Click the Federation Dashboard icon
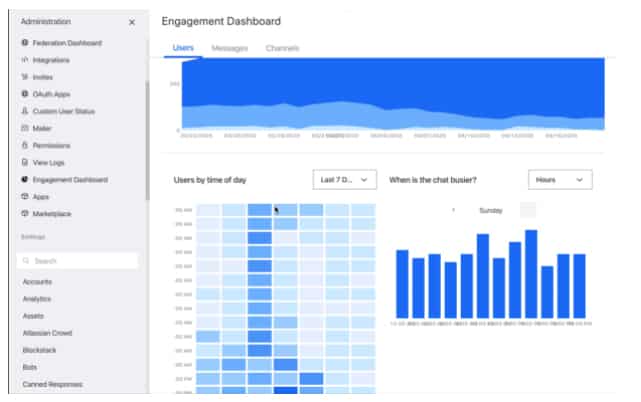Image resolution: width=641 pixels, height=402 pixels. tap(25, 43)
